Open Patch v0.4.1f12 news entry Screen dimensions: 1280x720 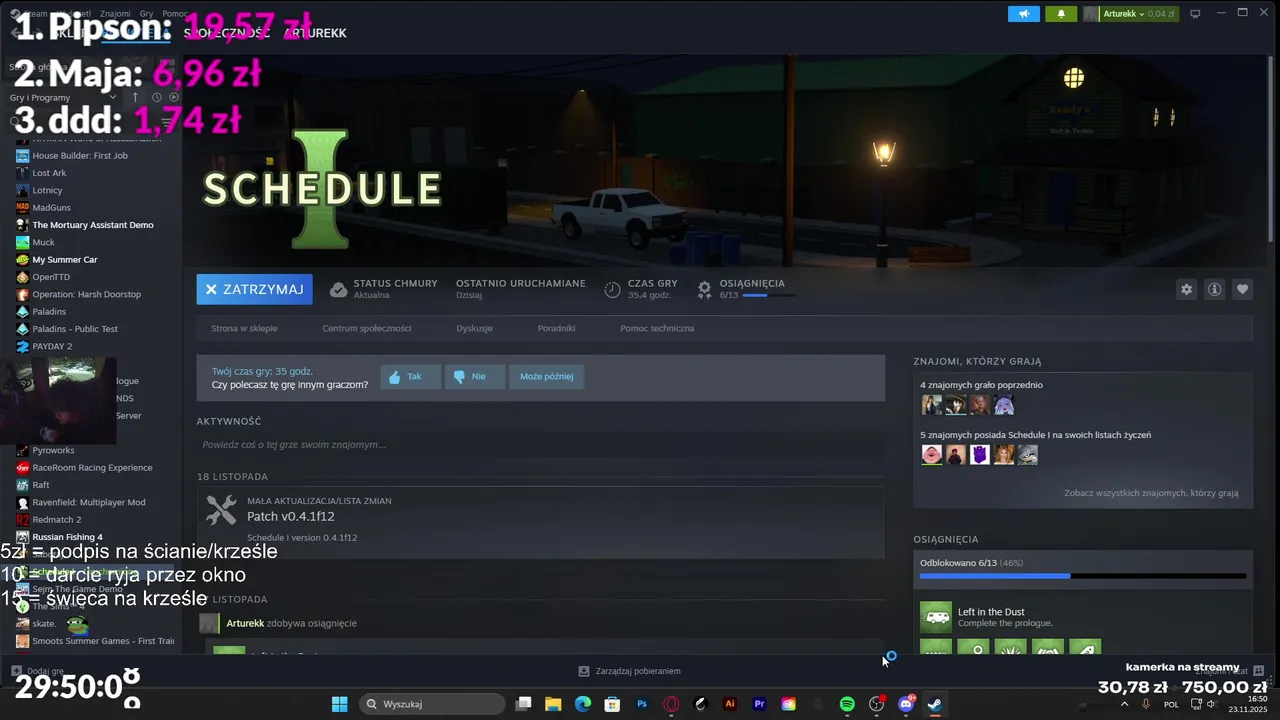tap(291, 517)
